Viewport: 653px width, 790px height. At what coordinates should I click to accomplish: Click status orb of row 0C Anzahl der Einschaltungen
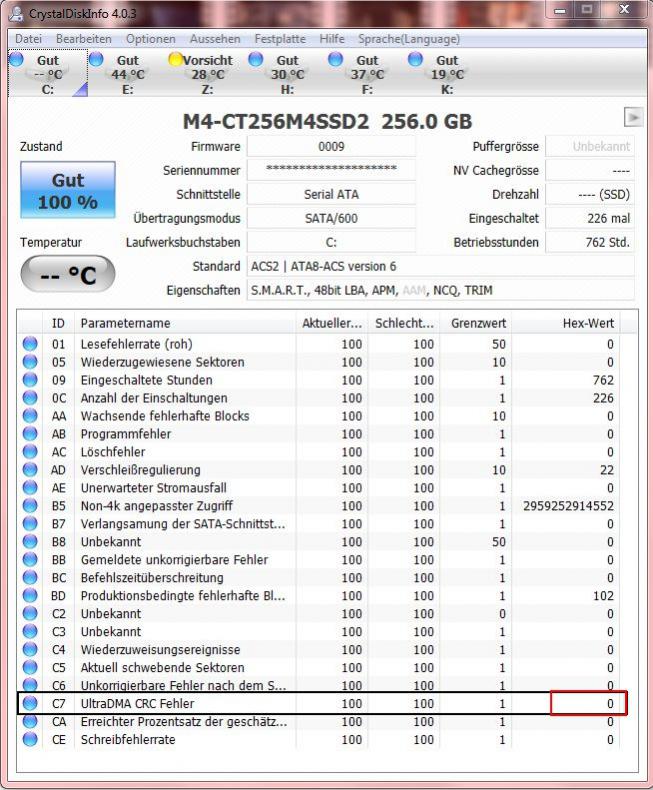point(30,398)
